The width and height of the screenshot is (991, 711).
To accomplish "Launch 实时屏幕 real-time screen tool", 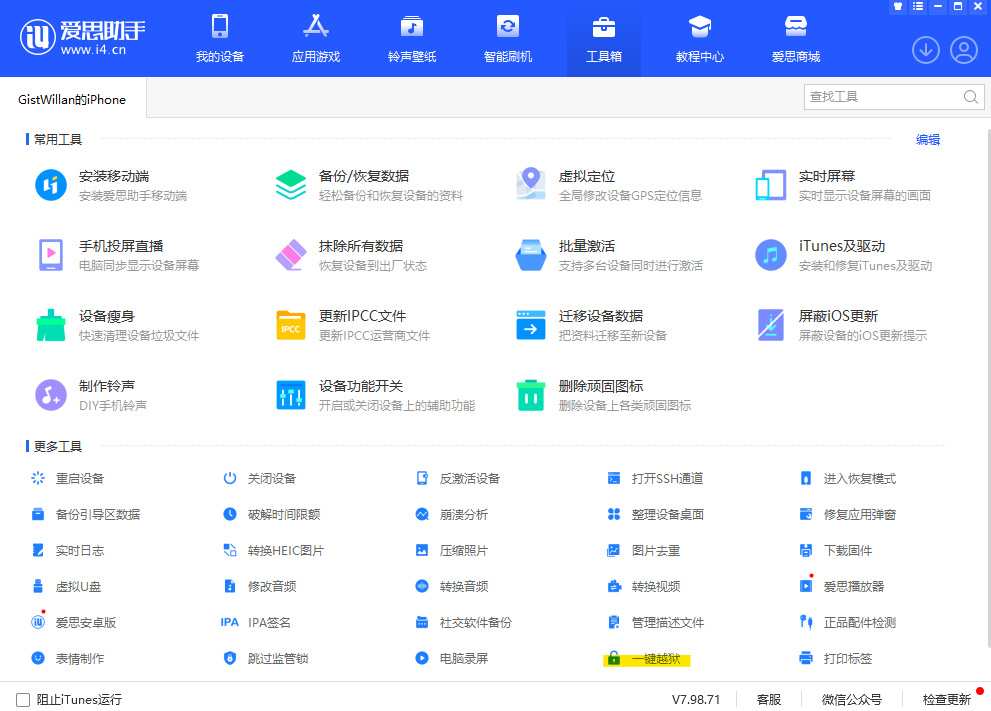I will tap(771, 185).
